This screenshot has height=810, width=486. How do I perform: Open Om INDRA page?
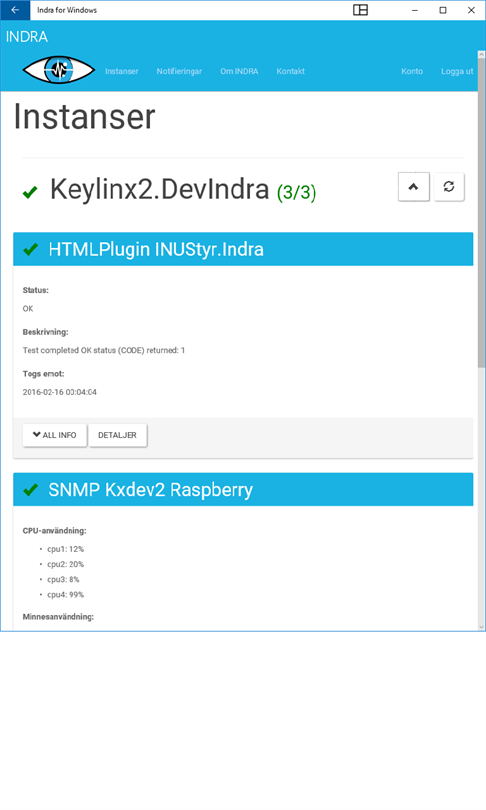point(239,71)
